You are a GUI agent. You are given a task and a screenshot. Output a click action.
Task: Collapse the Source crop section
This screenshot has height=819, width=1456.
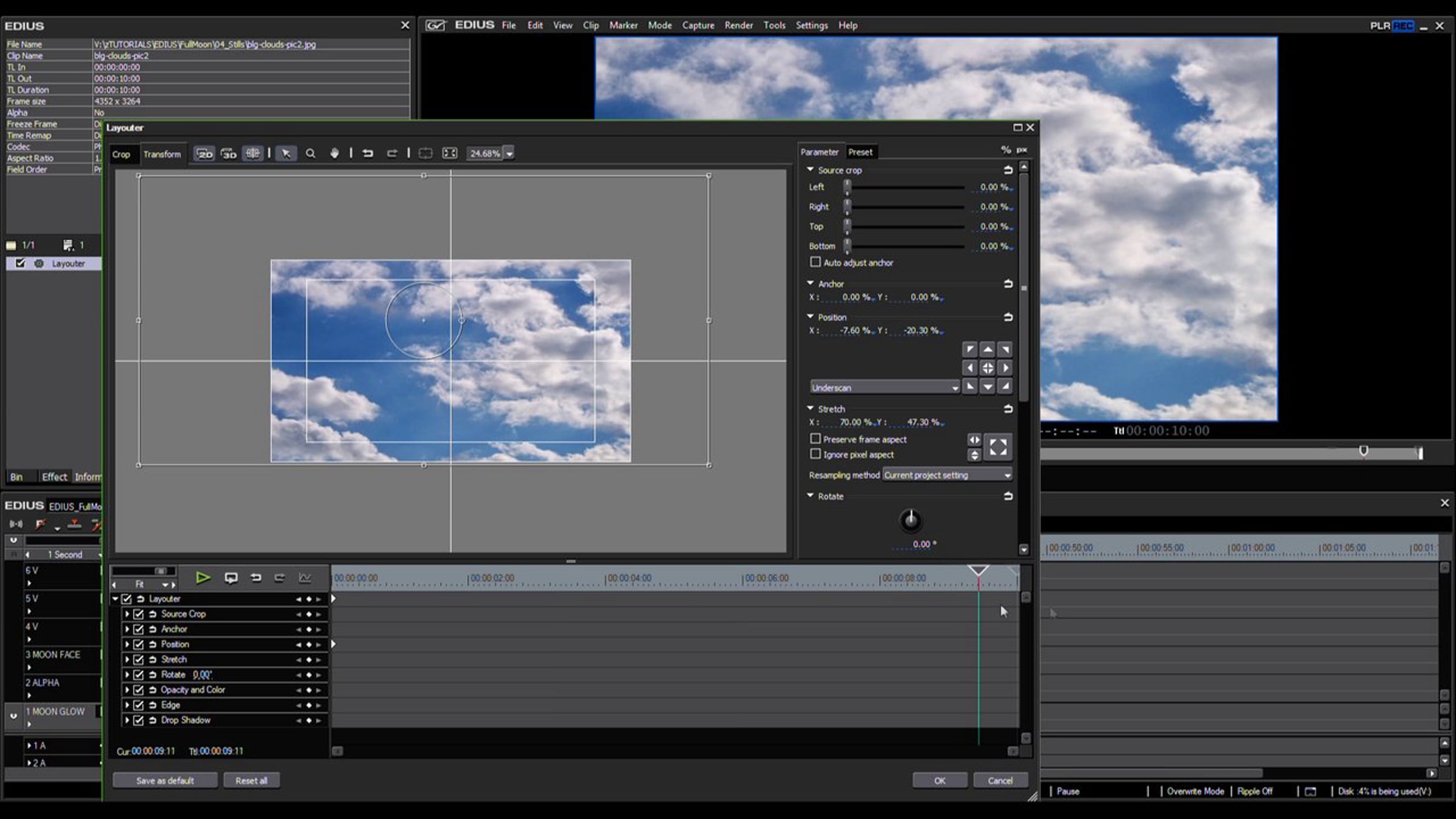810,169
